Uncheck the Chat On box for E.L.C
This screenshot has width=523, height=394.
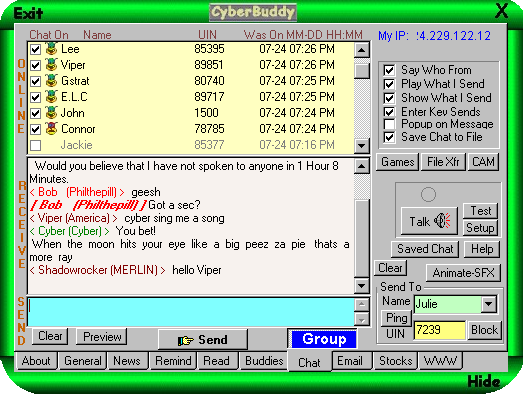tap(35, 97)
